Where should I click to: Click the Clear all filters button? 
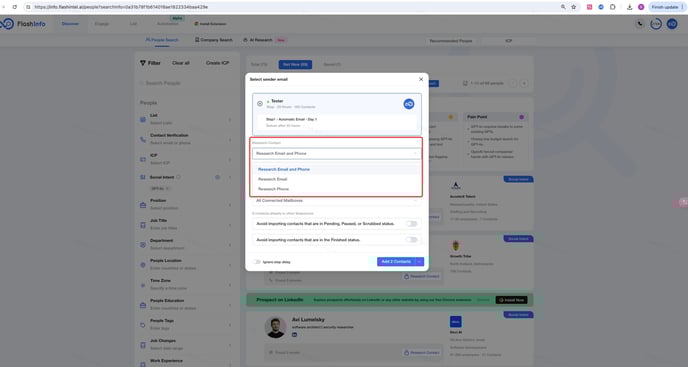click(181, 63)
